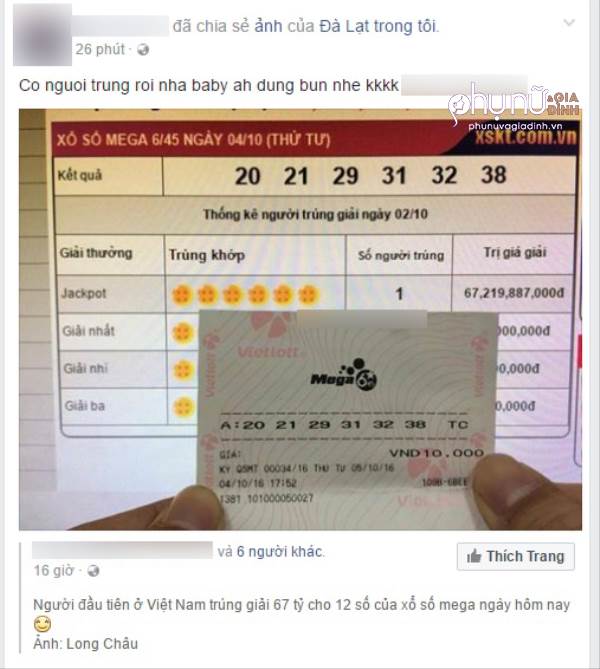The image size is (600, 669).
Task: Open the shared lottery result photo
Action: tap(300, 319)
